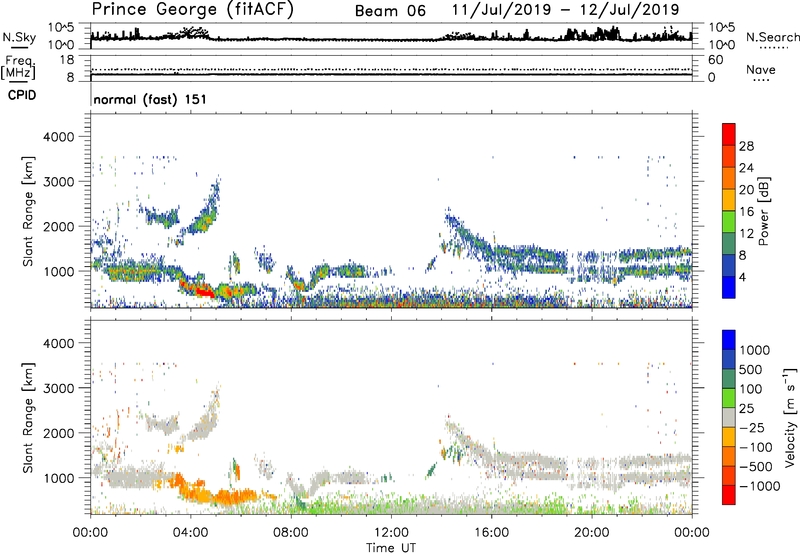The image size is (800, 554).
Task: Click the '3000' range tick of the velocity panel
Action: tap(59, 388)
